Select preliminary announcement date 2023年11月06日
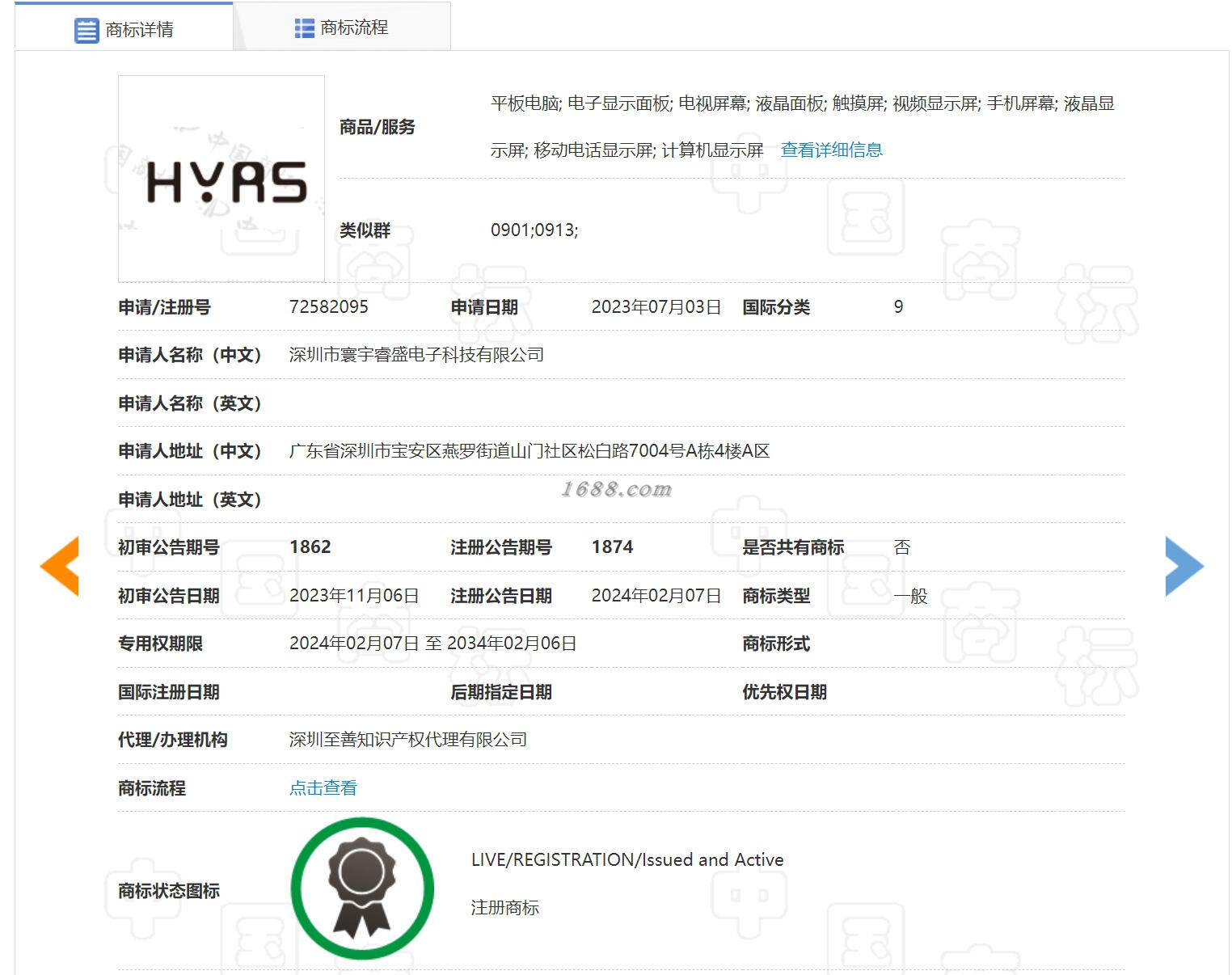 tap(353, 596)
